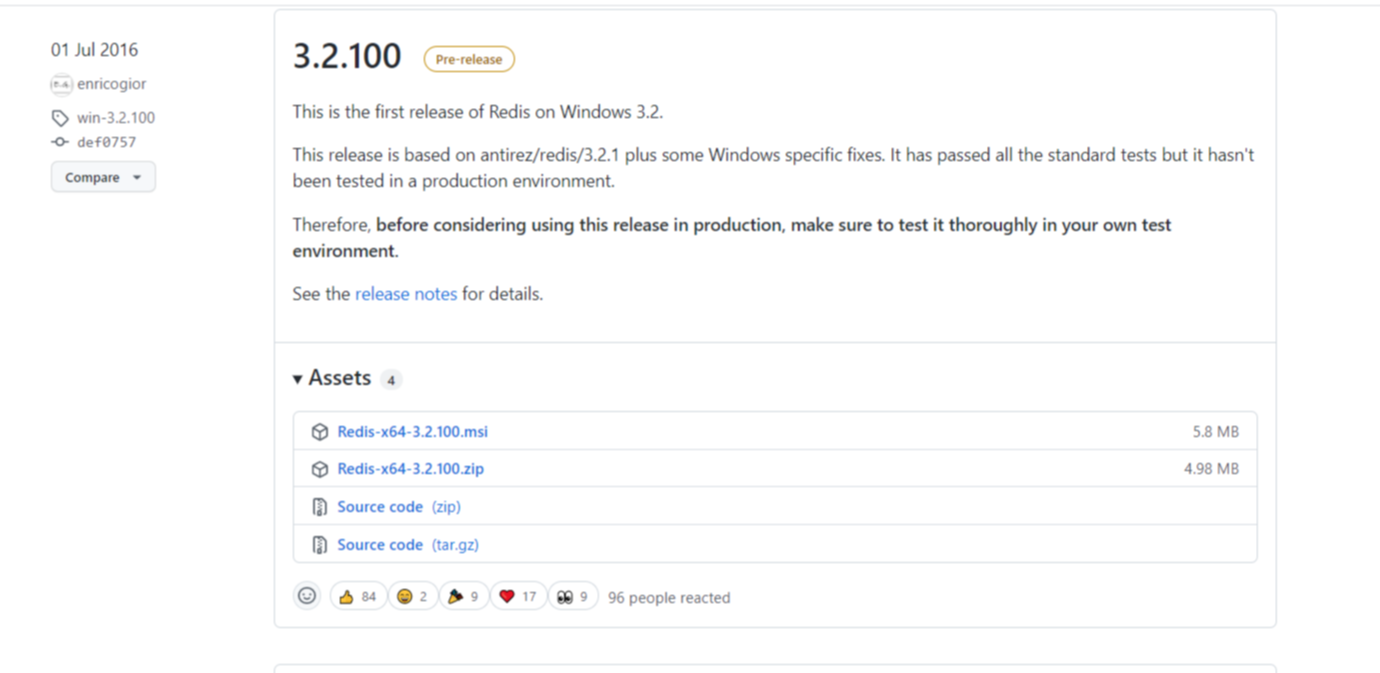The width and height of the screenshot is (1380, 673).
Task: Open the 3.2.100 release title
Action: (347, 56)
